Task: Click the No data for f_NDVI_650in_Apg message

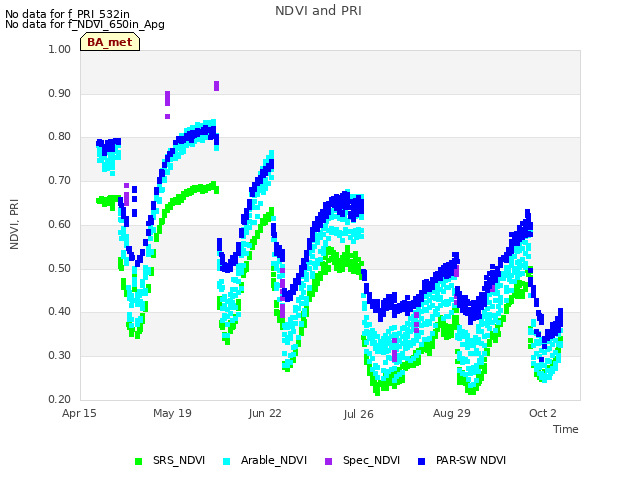Action: point(85,24)
